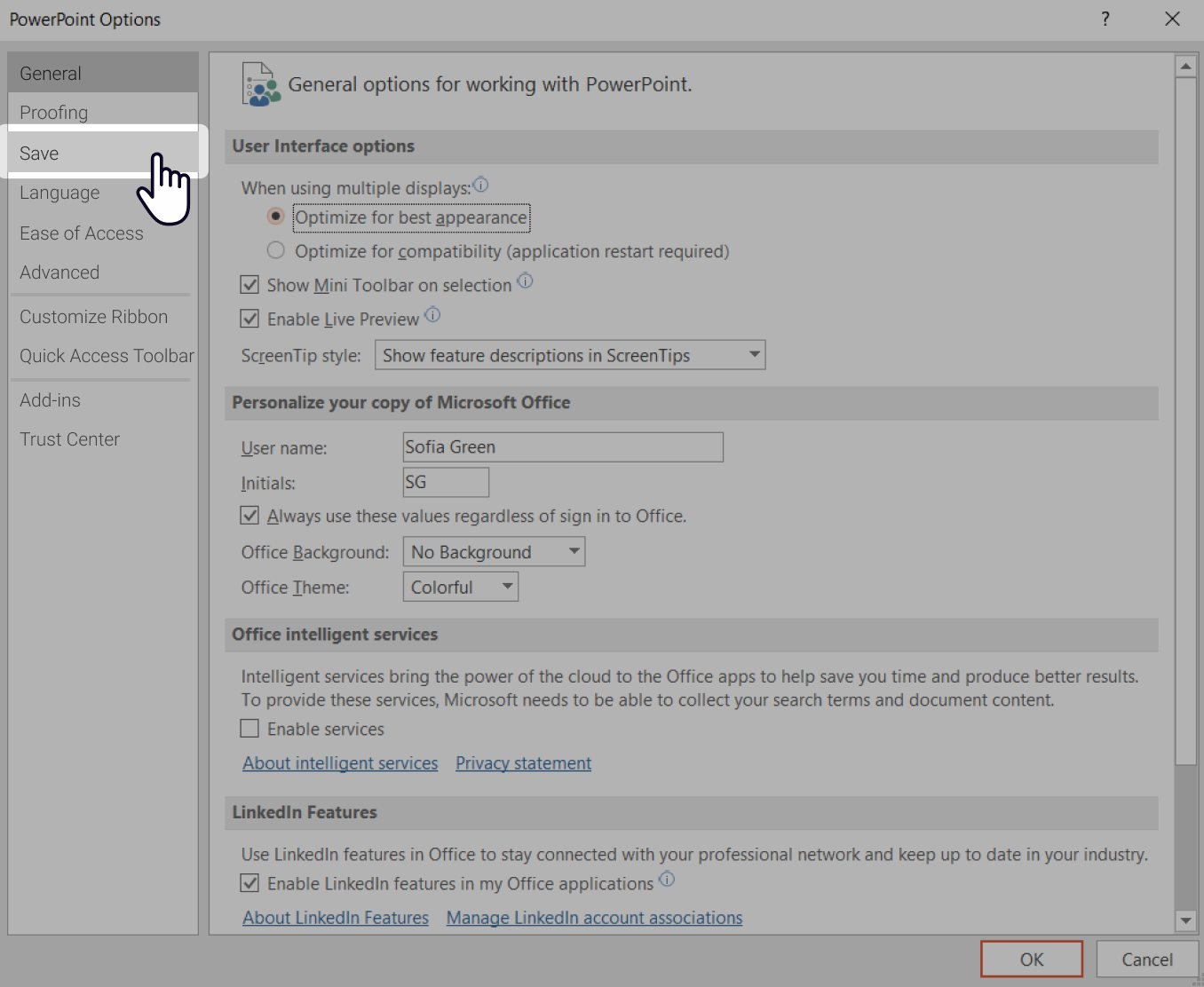Open the Office Theme dropdown

tap(460, 587)
